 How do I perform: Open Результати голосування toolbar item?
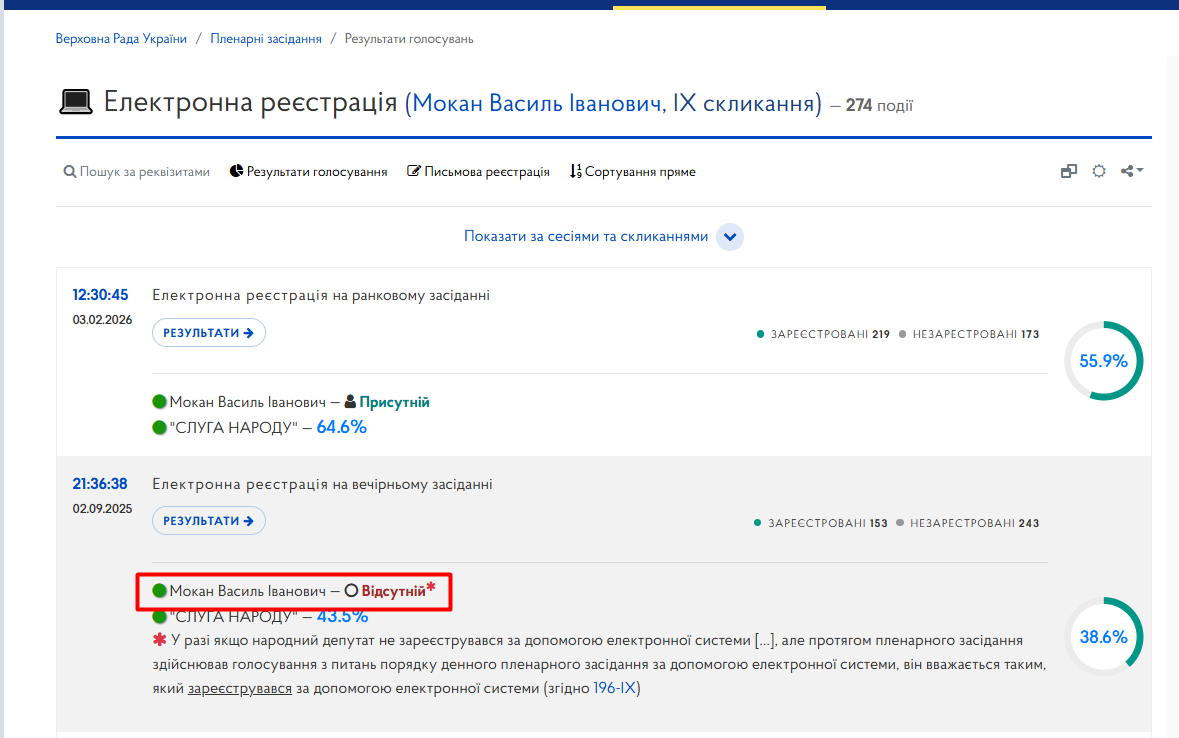308,172
